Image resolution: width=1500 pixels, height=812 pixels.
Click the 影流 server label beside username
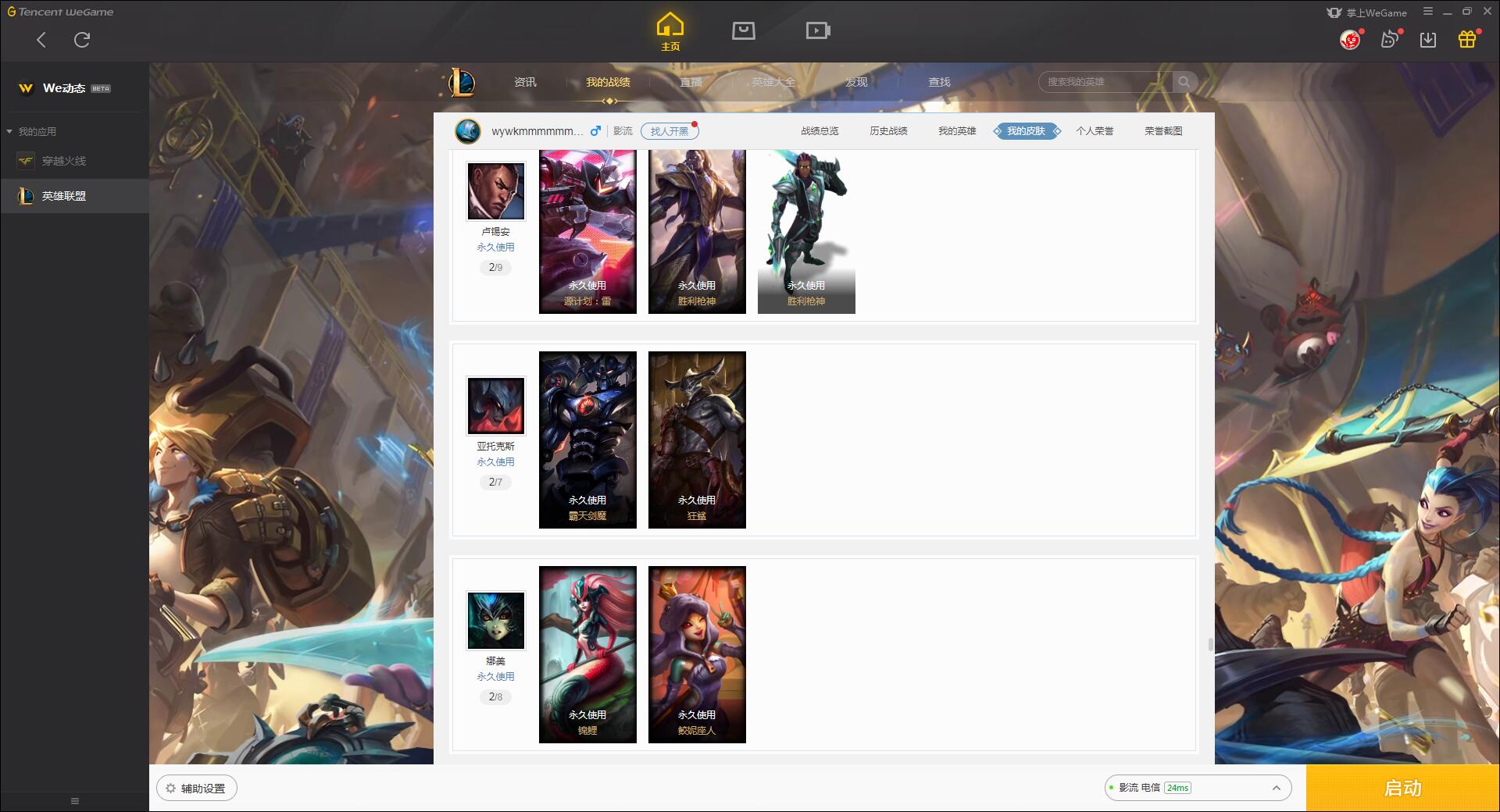(x=623, y=131)
